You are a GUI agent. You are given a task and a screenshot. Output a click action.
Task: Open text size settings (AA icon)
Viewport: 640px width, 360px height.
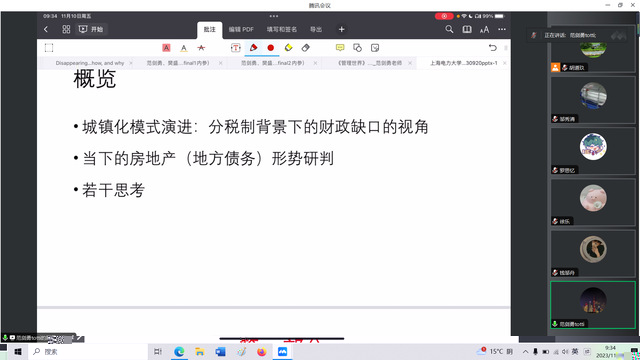pyautogui.click(x=484, y=29)
